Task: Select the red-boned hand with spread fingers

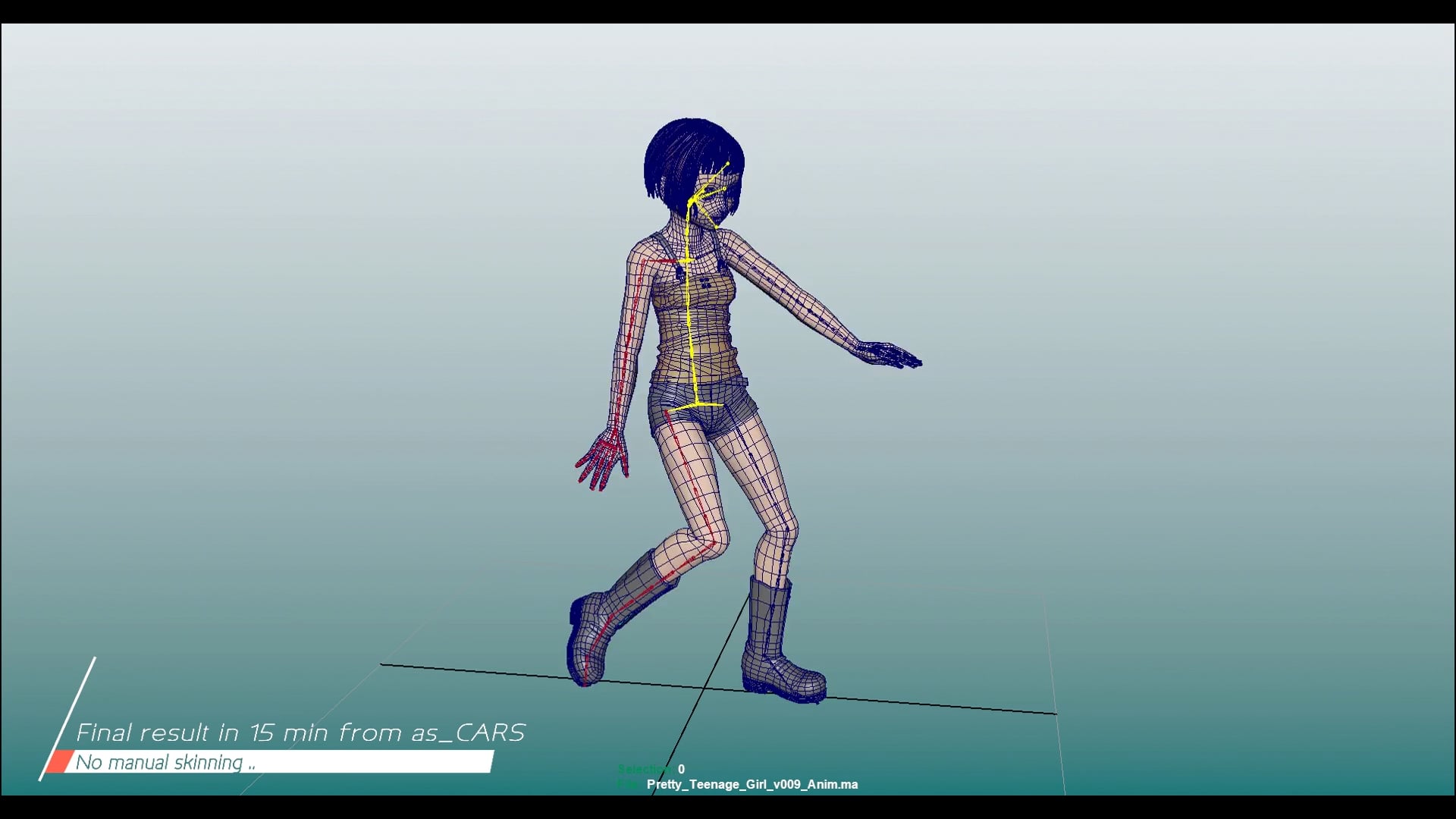Action: coord(603,459)
